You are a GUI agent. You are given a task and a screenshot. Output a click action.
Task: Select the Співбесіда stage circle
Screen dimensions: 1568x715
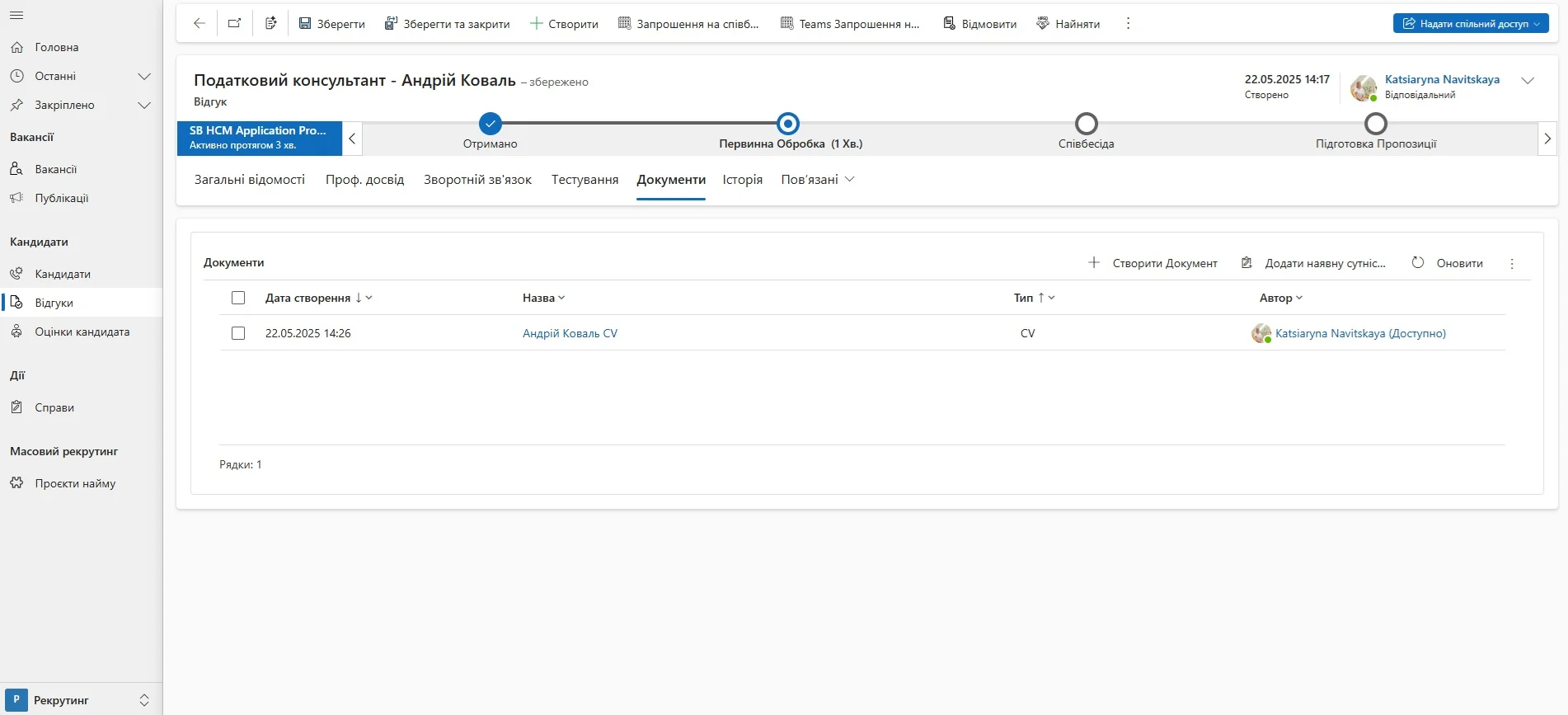[x=1086, y=124]
